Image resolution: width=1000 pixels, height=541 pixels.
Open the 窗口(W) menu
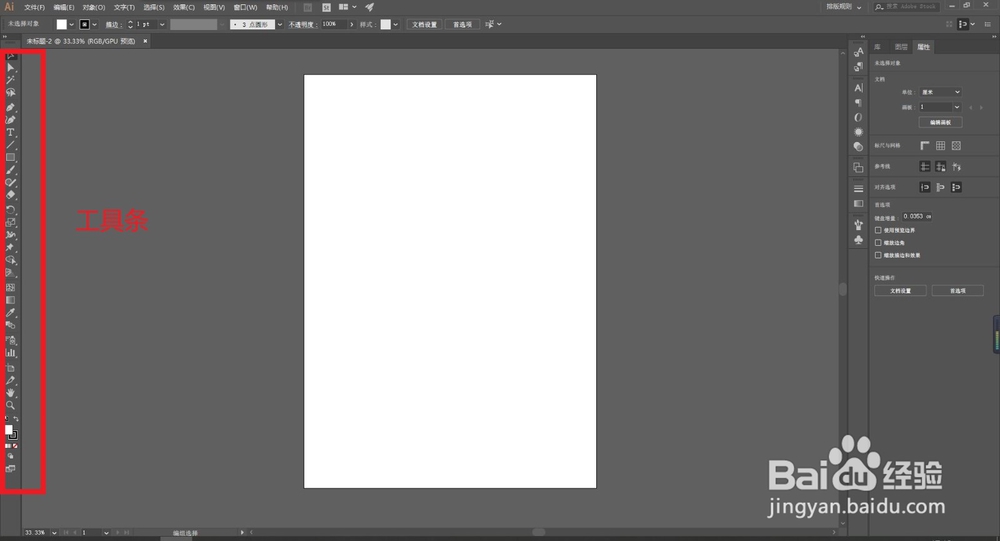pyautogui.click(x=246, y=8)
